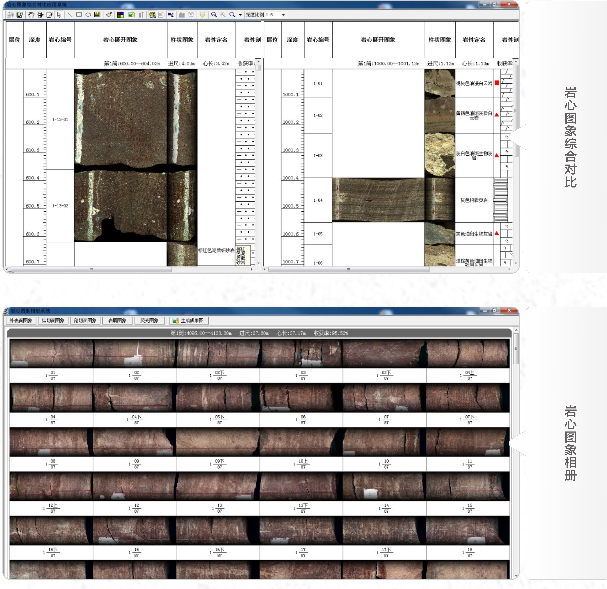Select the unrolled core image at 1-64
The image size is (607, 589).
tap(376, 199)
